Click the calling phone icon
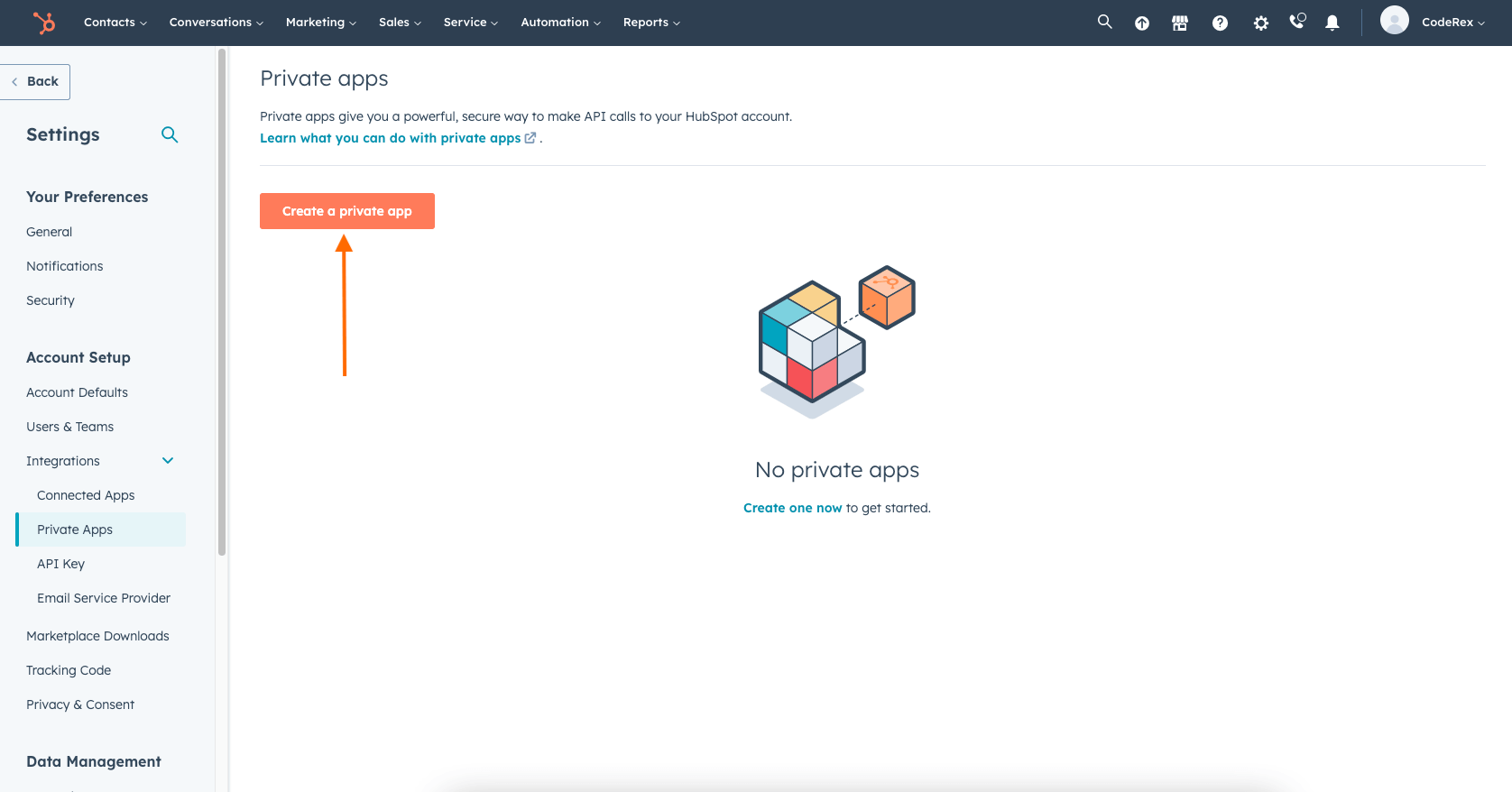Viewport: 1512px width, 792px height. pos(1297,21)
